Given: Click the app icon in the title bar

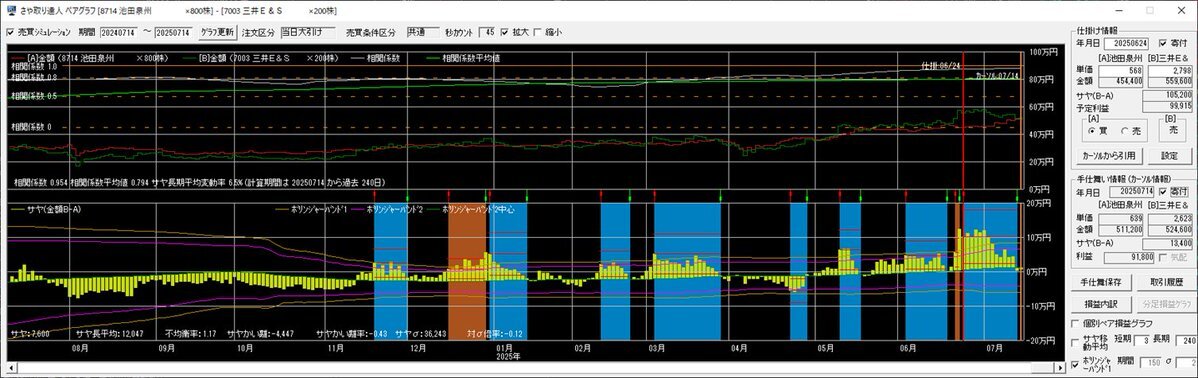Looking at the screenshot, I should (x=11, y=10).
